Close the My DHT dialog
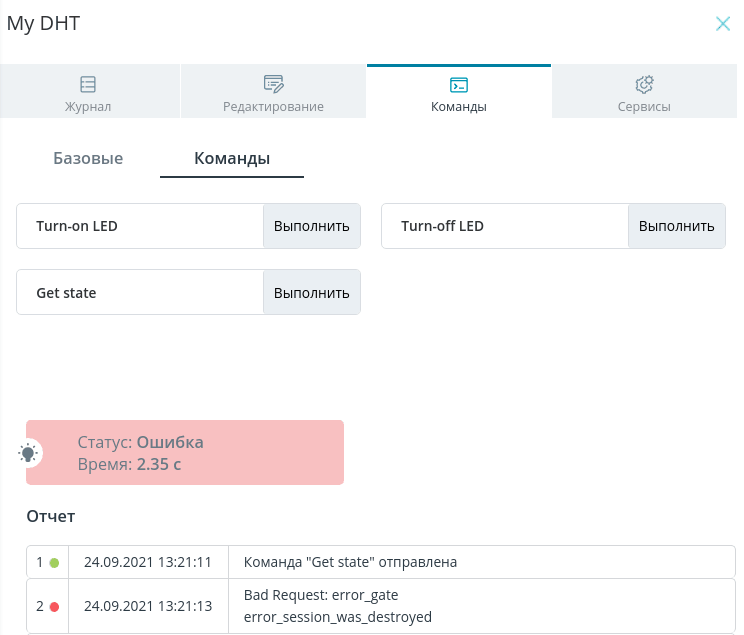This screenshot has height=635, width=744. tap(723, 23)
